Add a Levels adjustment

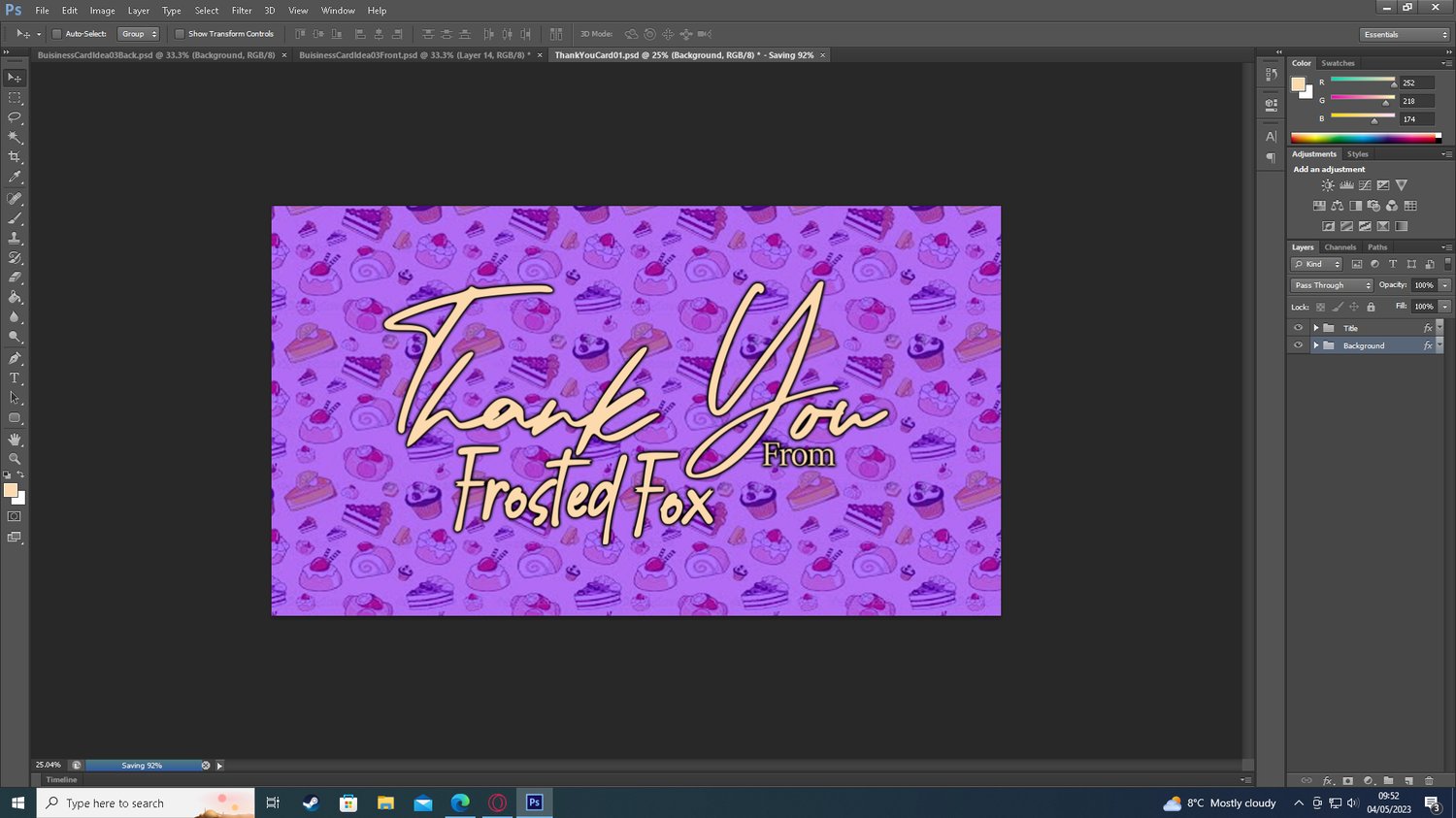click(1346, 185)
